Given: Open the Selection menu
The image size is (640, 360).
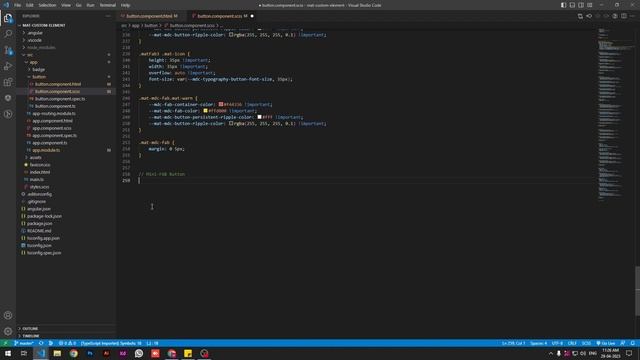Looking at the screenshot, I should coord(47,5).
